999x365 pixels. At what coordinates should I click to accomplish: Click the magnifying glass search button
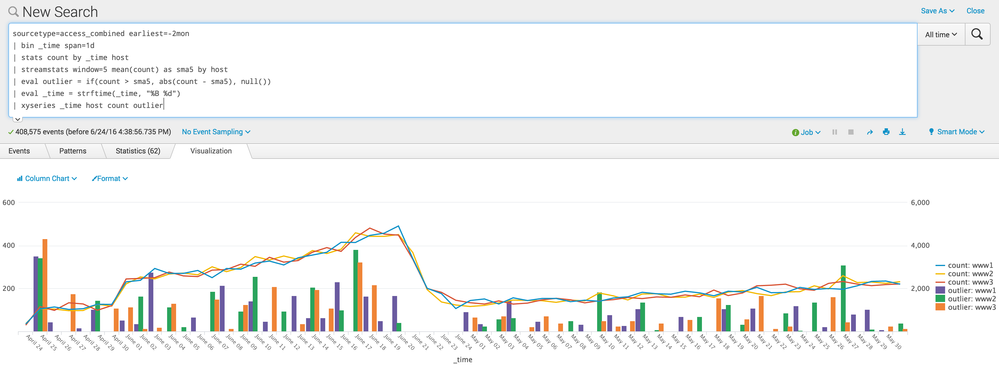977,35
